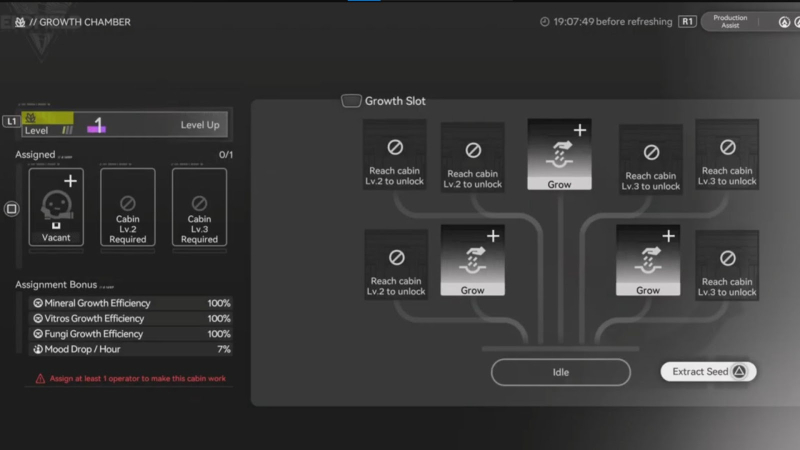Click the red warning triangle icon
This screenshot has width=800, height=450.
point(40,379)
